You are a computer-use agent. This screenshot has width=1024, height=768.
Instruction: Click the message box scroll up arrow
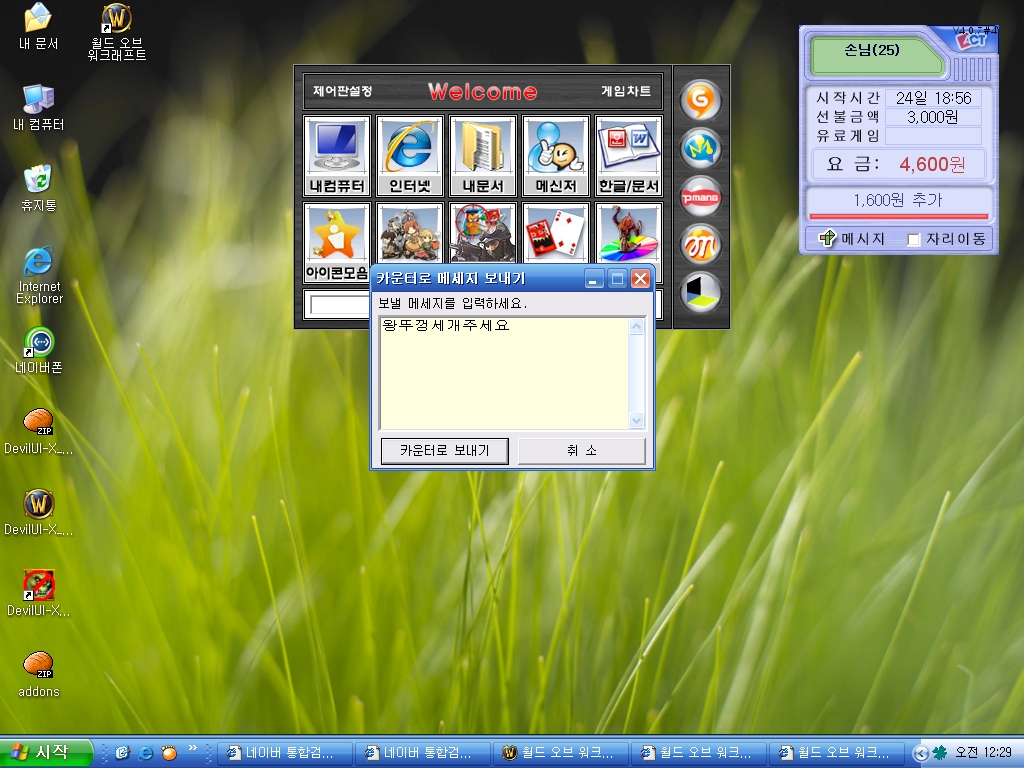point(637,326)
